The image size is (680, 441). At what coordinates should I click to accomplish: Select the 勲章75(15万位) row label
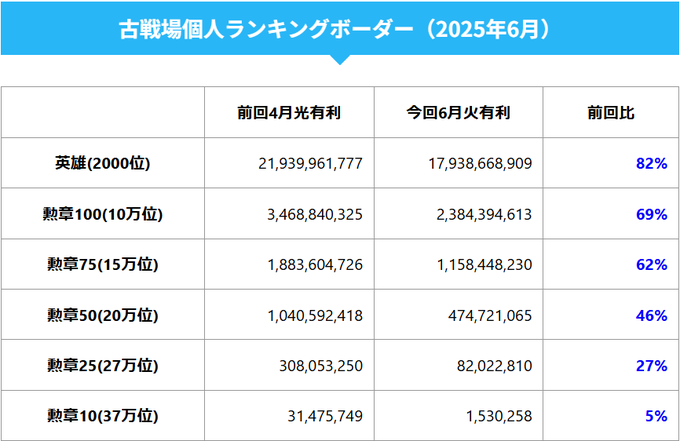tap(103, 265)
